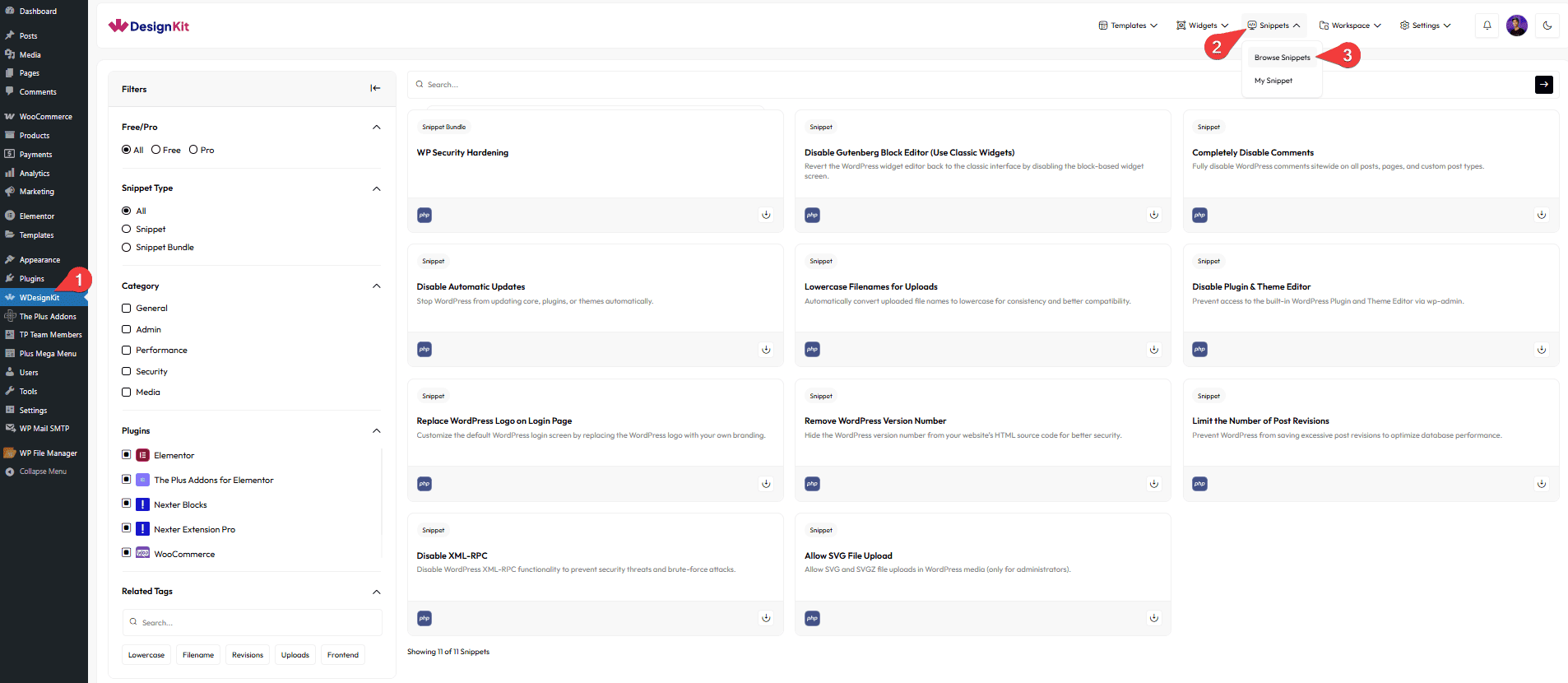Choose Browse Snippets from menu

point(1282,58)
